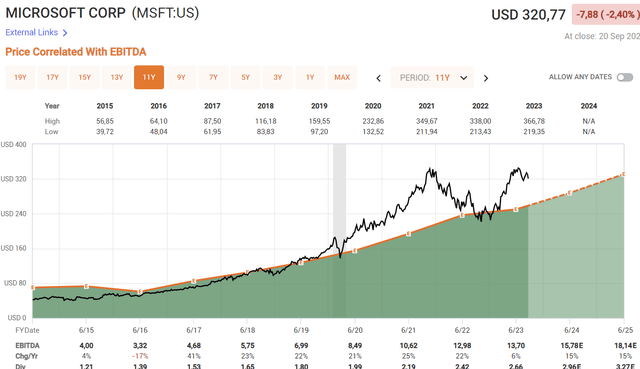Image resolution: width=640 pixels, height=369 pixels.
Task: Click the 6/20 EBITDA marker on chart
Action: coord(355,251)
